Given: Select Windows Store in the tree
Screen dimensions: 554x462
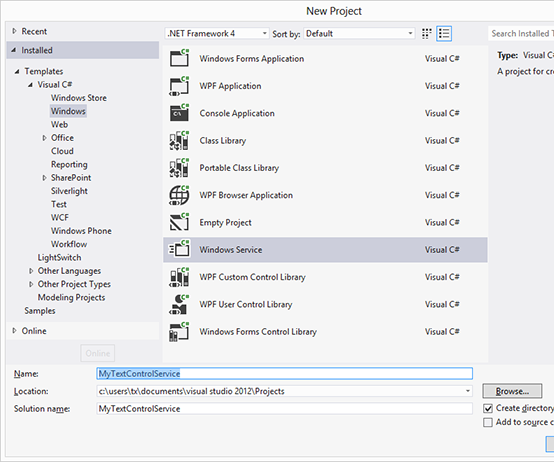Looking at the screenshot, I should click(x=79, y=98).
